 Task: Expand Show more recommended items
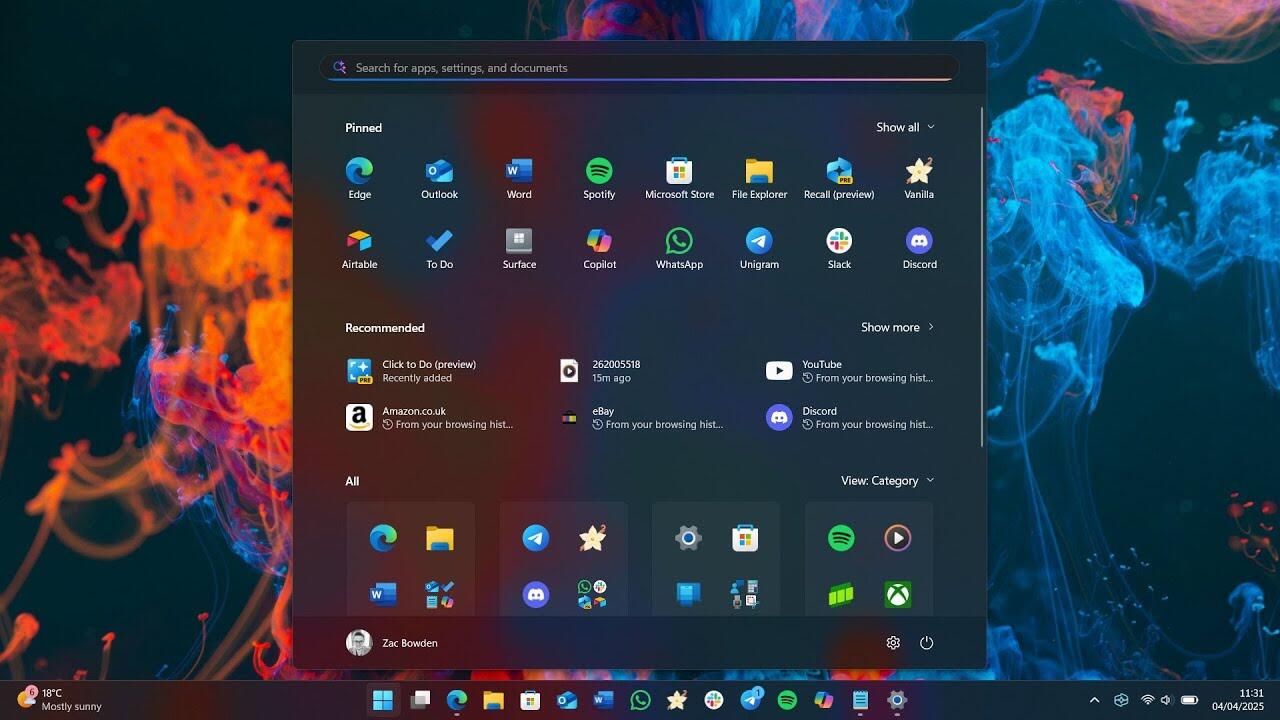pos(897,327)
